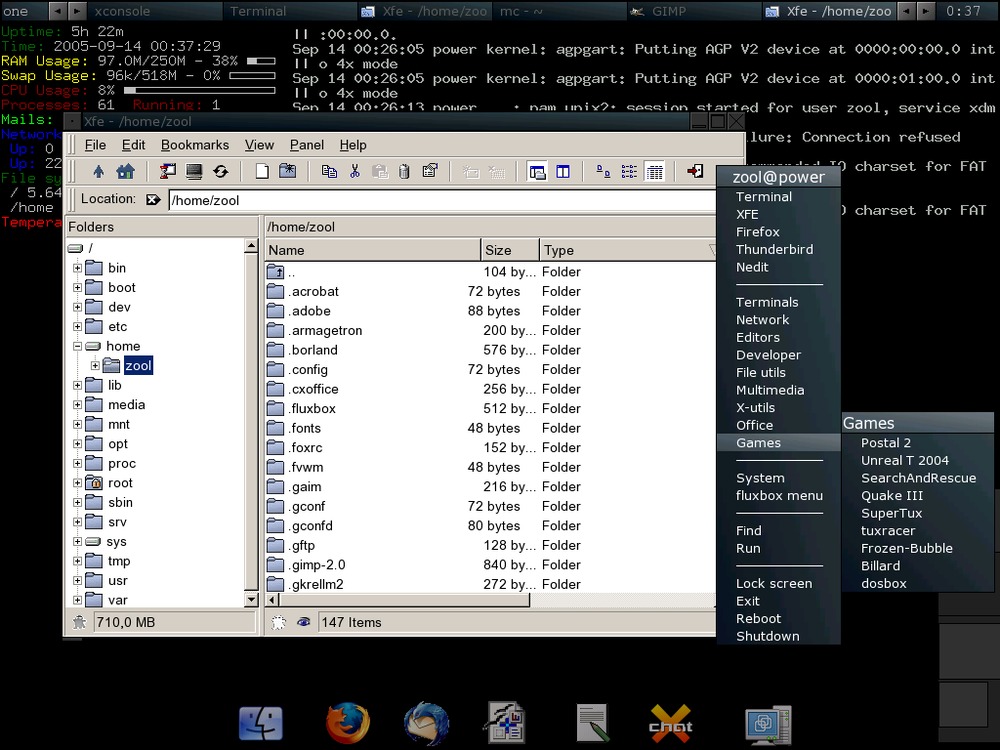Switch file list to detailed view
This screenshot has width=1000, height=750.
tap(654, 172)
